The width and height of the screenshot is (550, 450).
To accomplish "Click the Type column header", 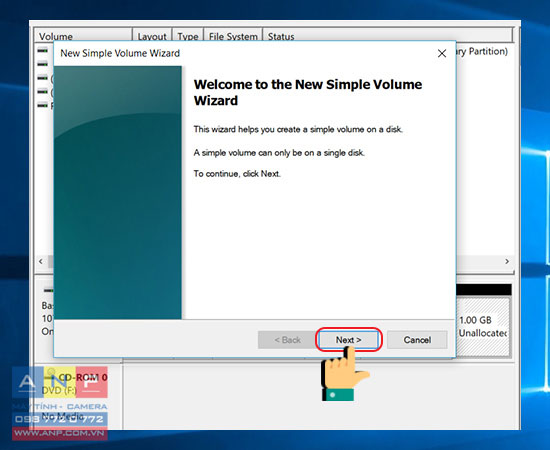I will coord(188,36).
